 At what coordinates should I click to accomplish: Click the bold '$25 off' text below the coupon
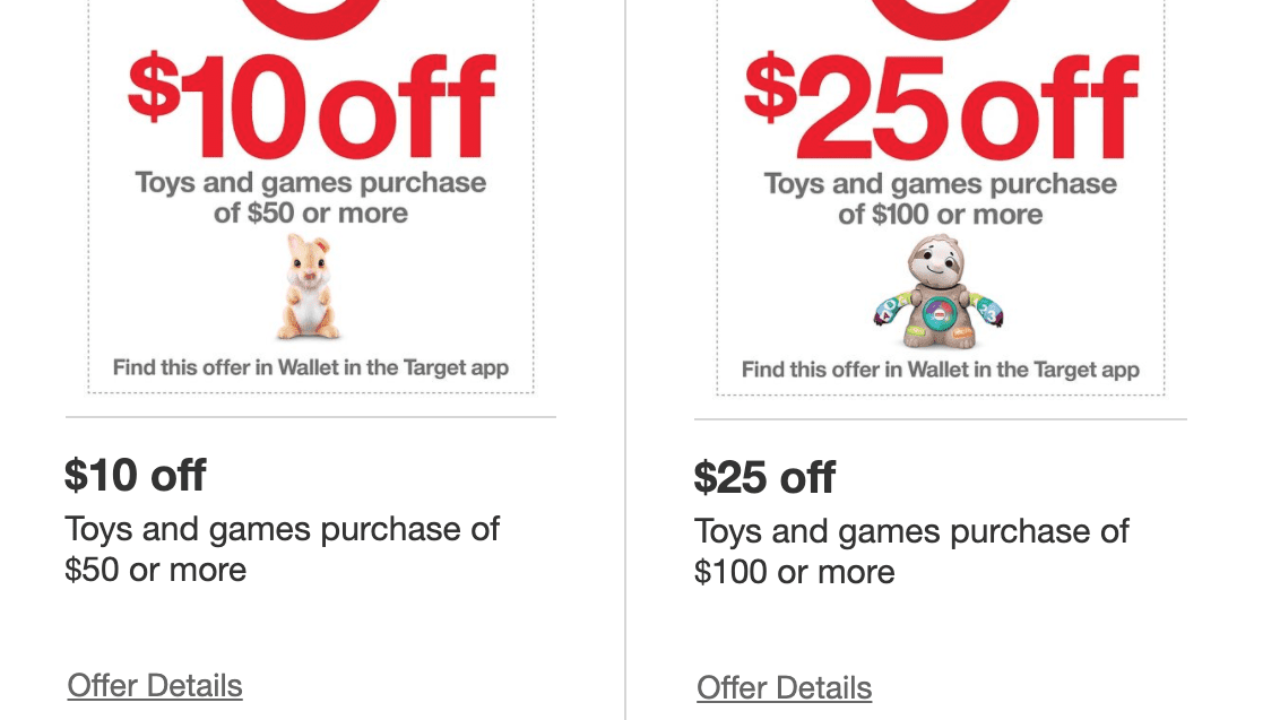point(765,477)
